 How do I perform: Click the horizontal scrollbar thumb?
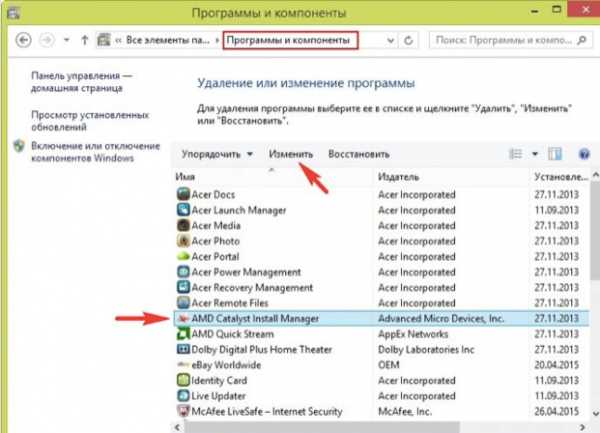pyautogui.click(x=322, y=426)
